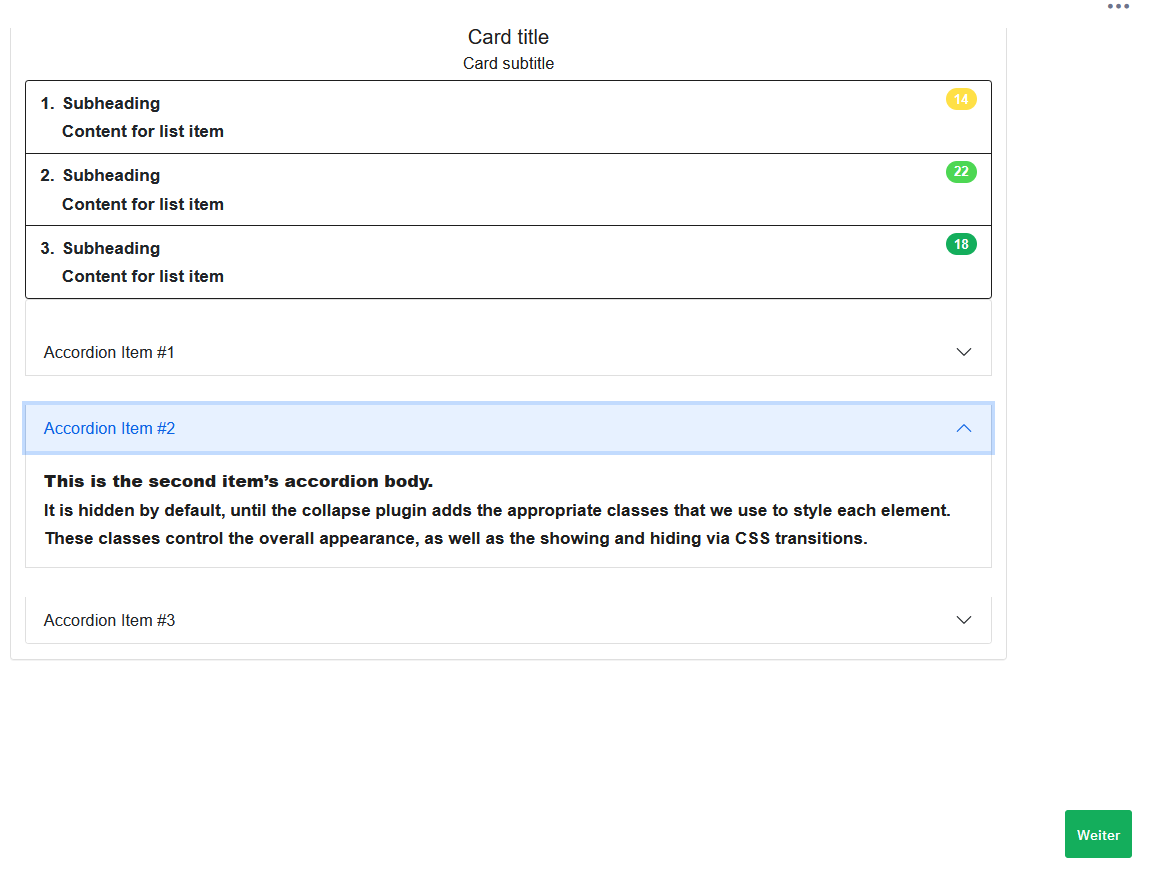This screenshot has width=1155, height=872.
Task: Select the first list item Subheading
Action: point(111,103)
